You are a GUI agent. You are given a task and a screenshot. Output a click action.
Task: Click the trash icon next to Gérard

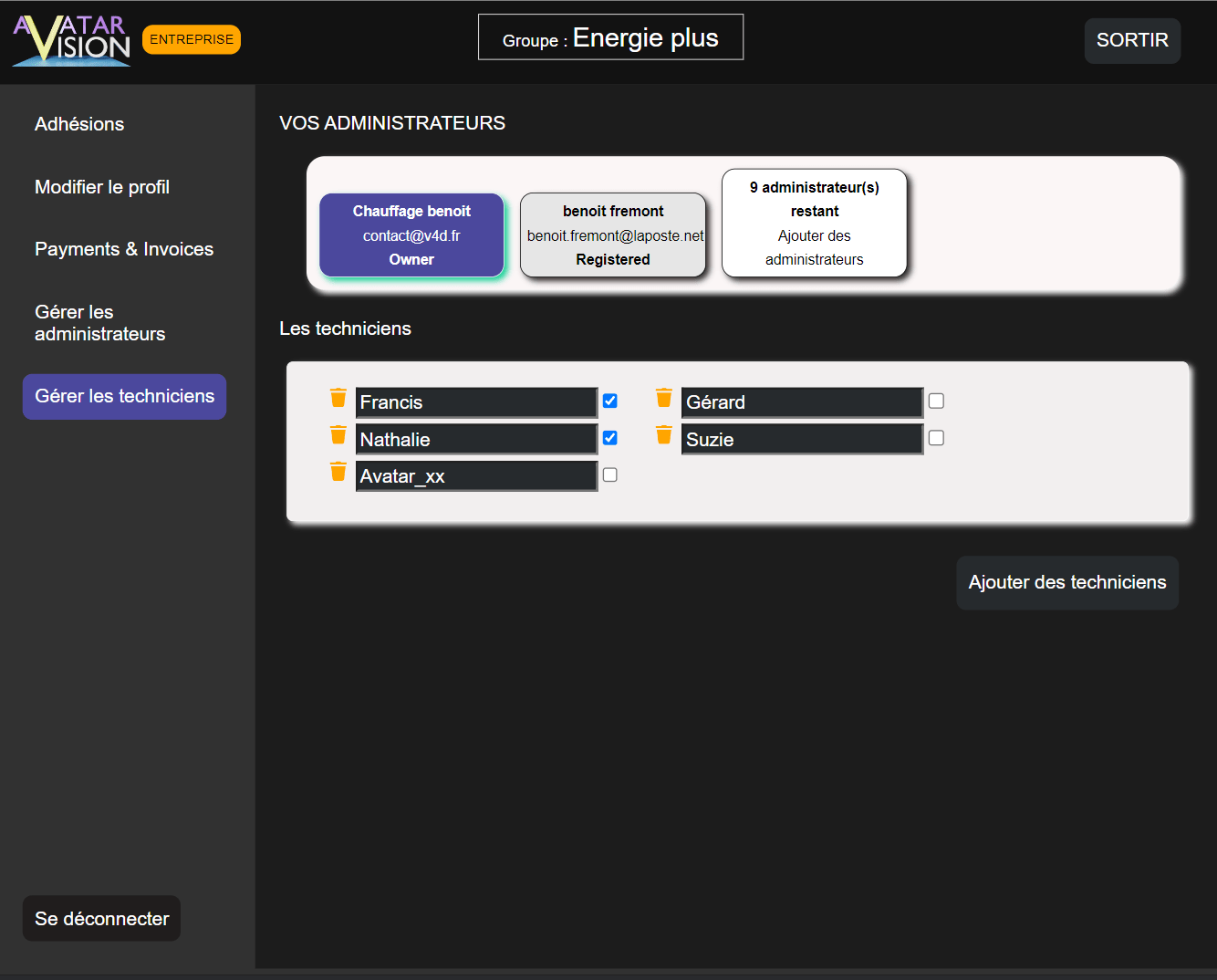tap(664, 398)
